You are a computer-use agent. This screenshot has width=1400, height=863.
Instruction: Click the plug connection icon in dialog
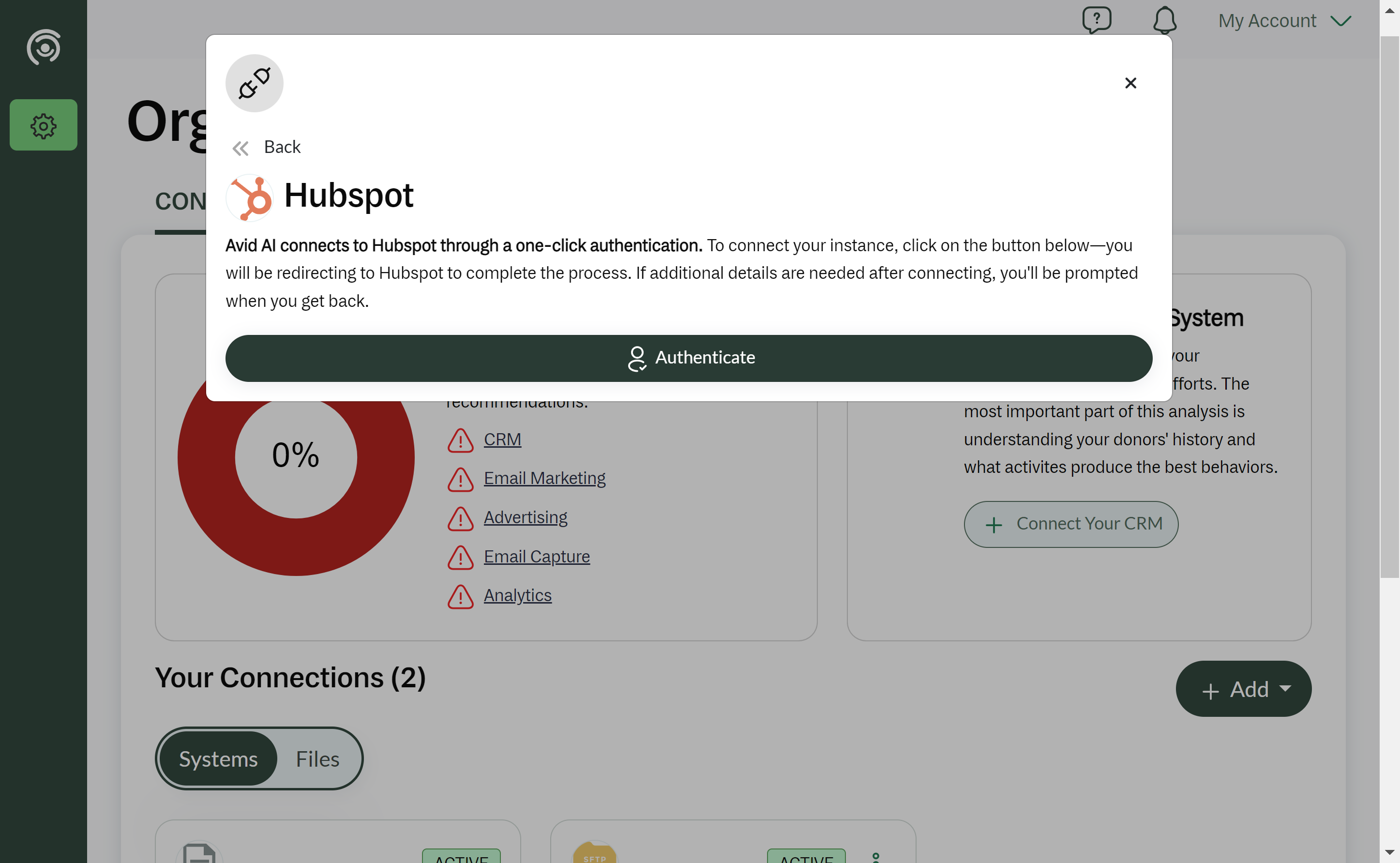tap(255, 83)
